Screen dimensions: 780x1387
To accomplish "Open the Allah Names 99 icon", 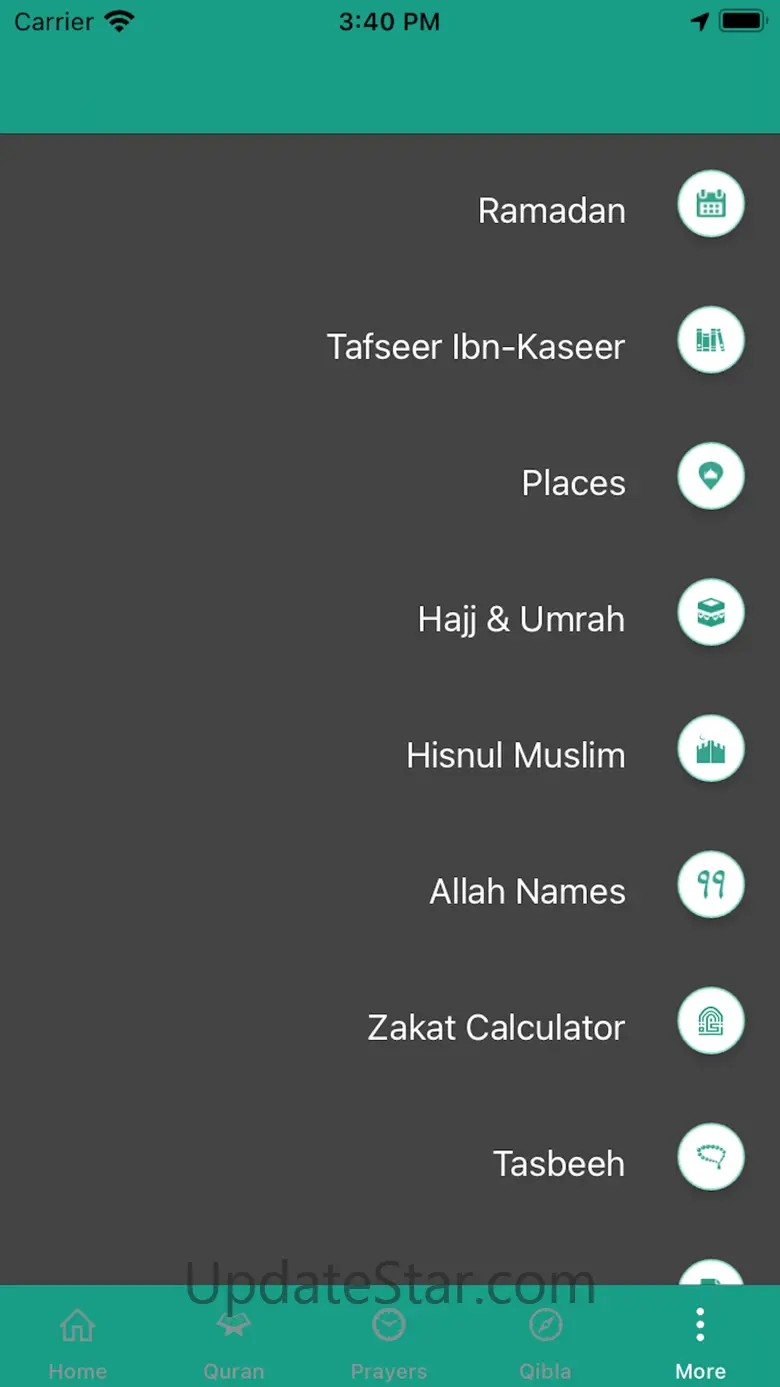I will [711, 884].
